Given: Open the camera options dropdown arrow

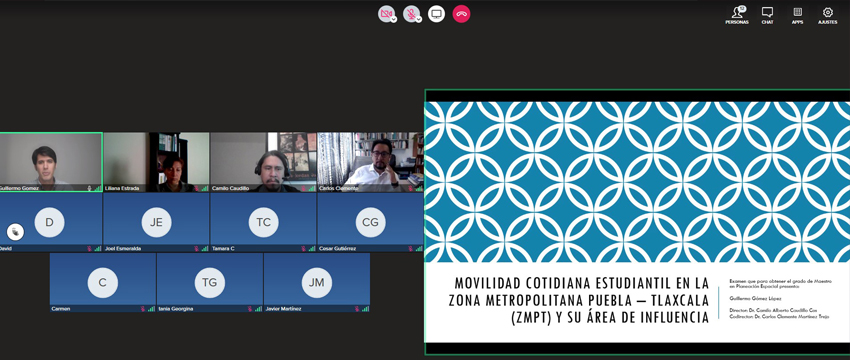Looking at the screenshot, I should [x=394, y=18].
